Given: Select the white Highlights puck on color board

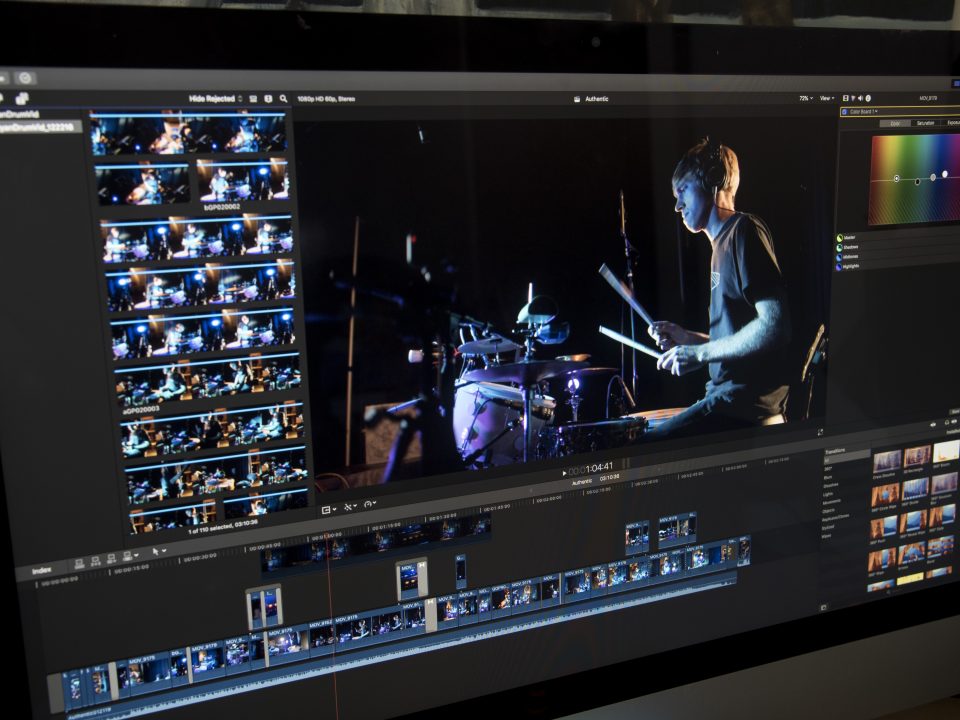Looking at the screenshot, I should tap(945, 174).
